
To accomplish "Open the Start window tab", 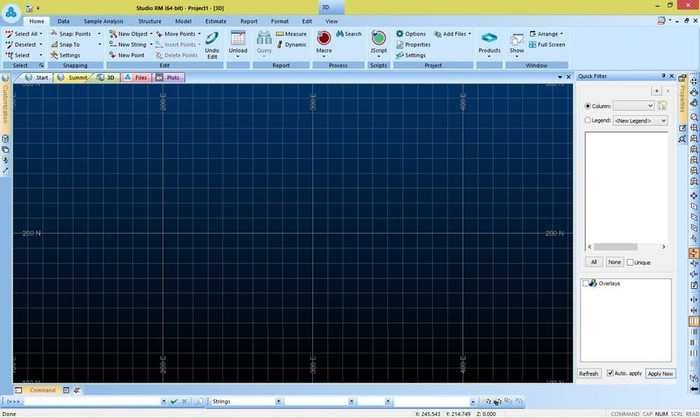I will [37, 78].
